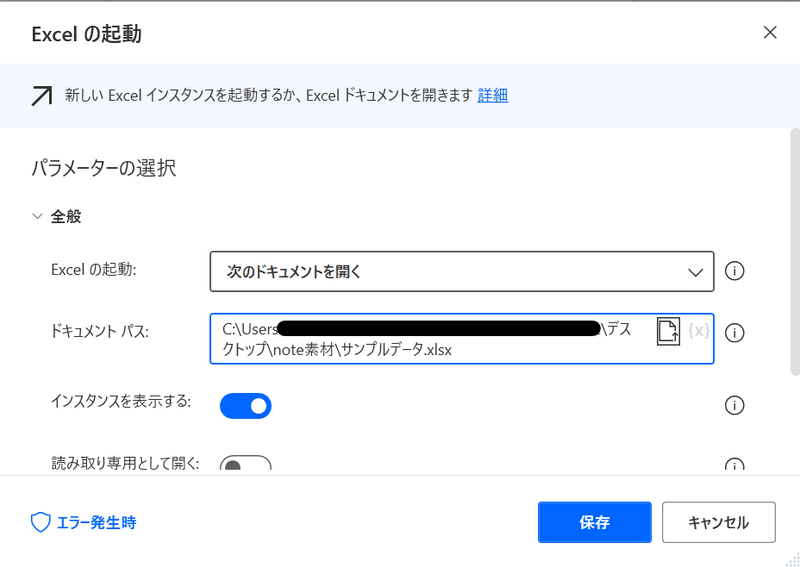800x567 pixels.
Task: Click info icon for インスタンスを表示する
Action: tap(734, 405)
